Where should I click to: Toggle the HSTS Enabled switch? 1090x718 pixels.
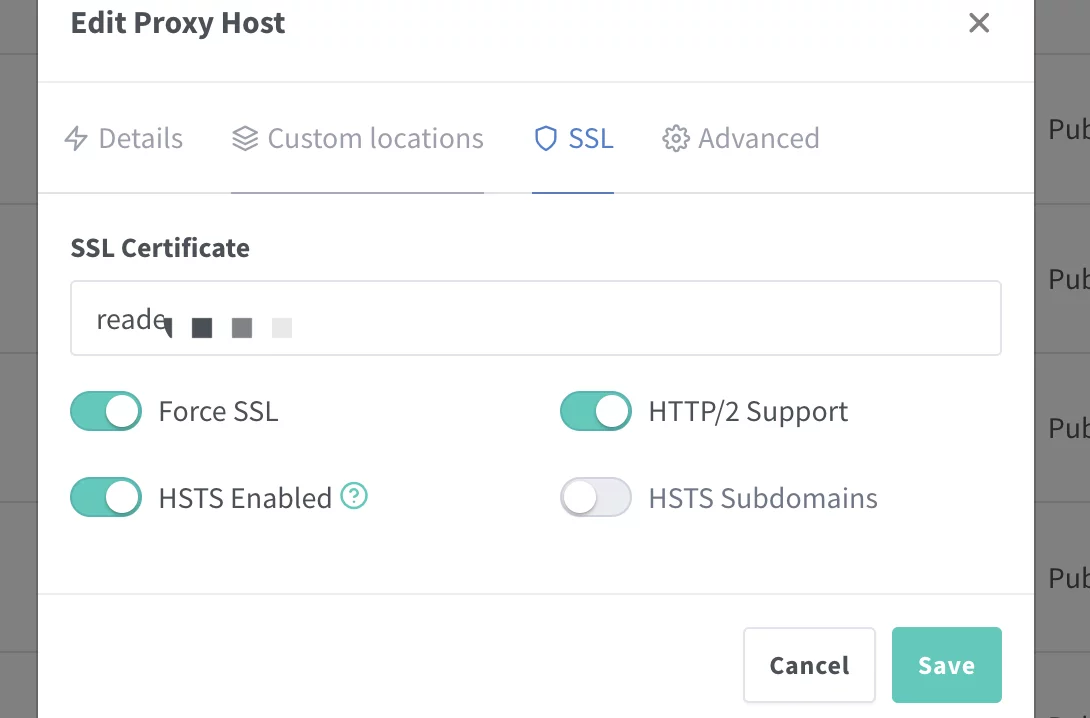(106, 497)
